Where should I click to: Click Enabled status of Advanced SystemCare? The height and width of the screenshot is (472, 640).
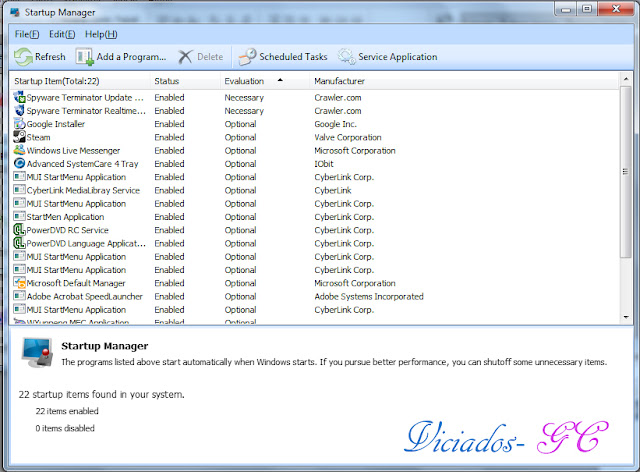[x=169, y=164]
